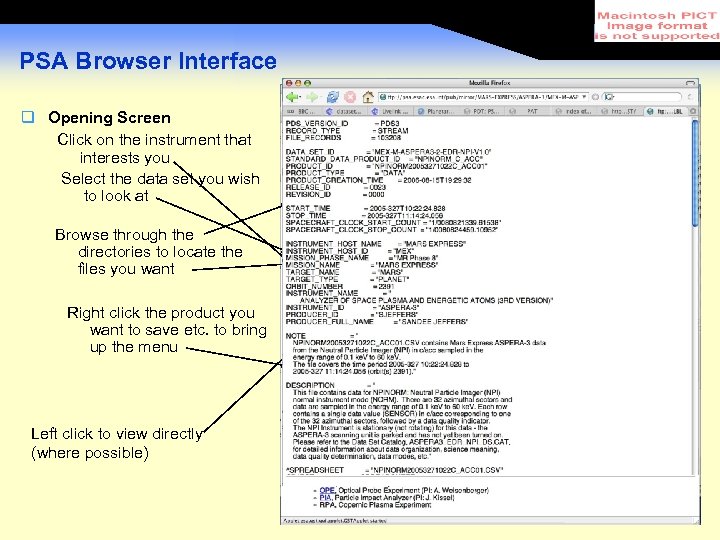Open the new-tab icon at tab bar end
Image resolution: width=720 pixels, height=540 pixels.
tap(693, 111)
